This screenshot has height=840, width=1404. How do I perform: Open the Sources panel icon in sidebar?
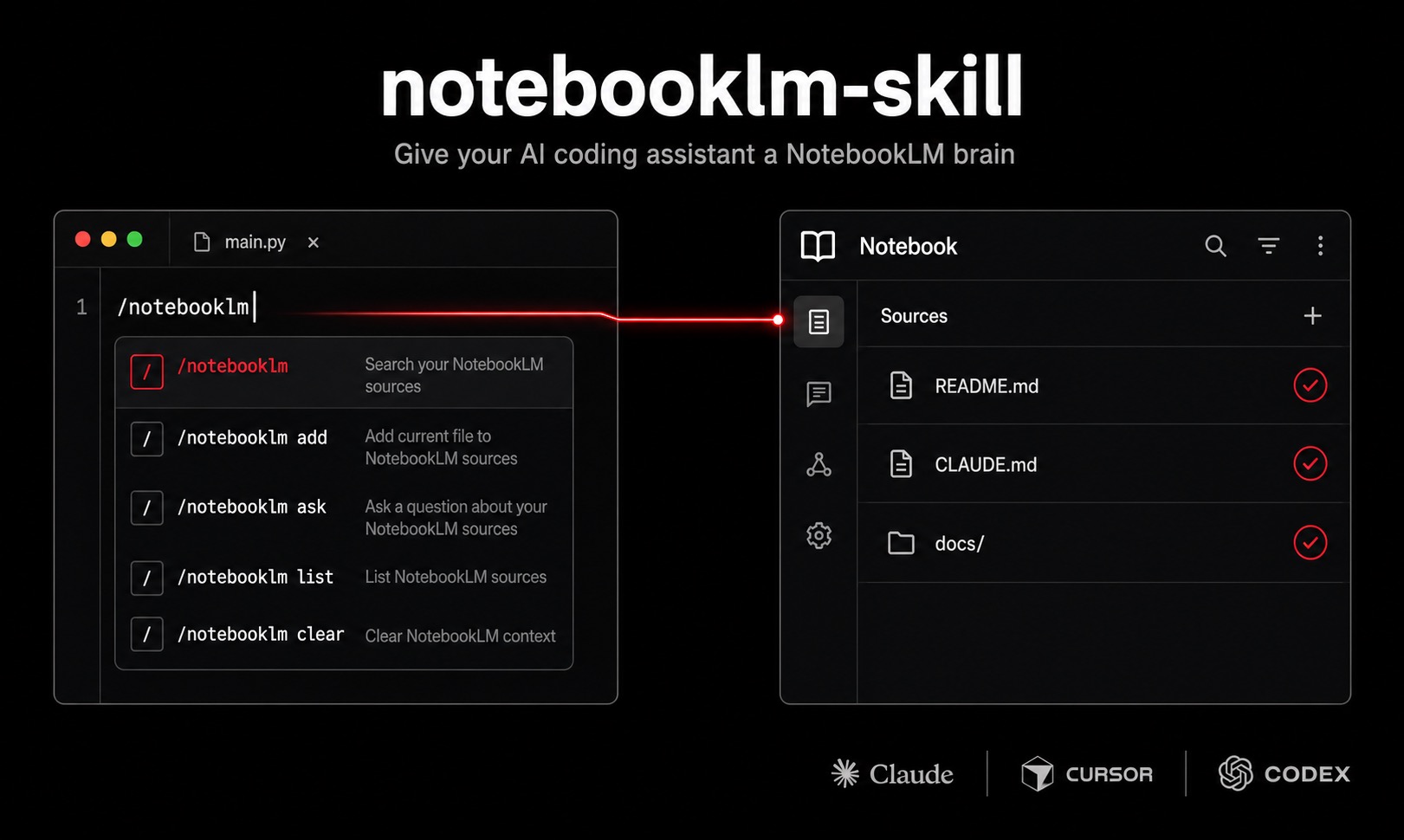pos(818,321)
